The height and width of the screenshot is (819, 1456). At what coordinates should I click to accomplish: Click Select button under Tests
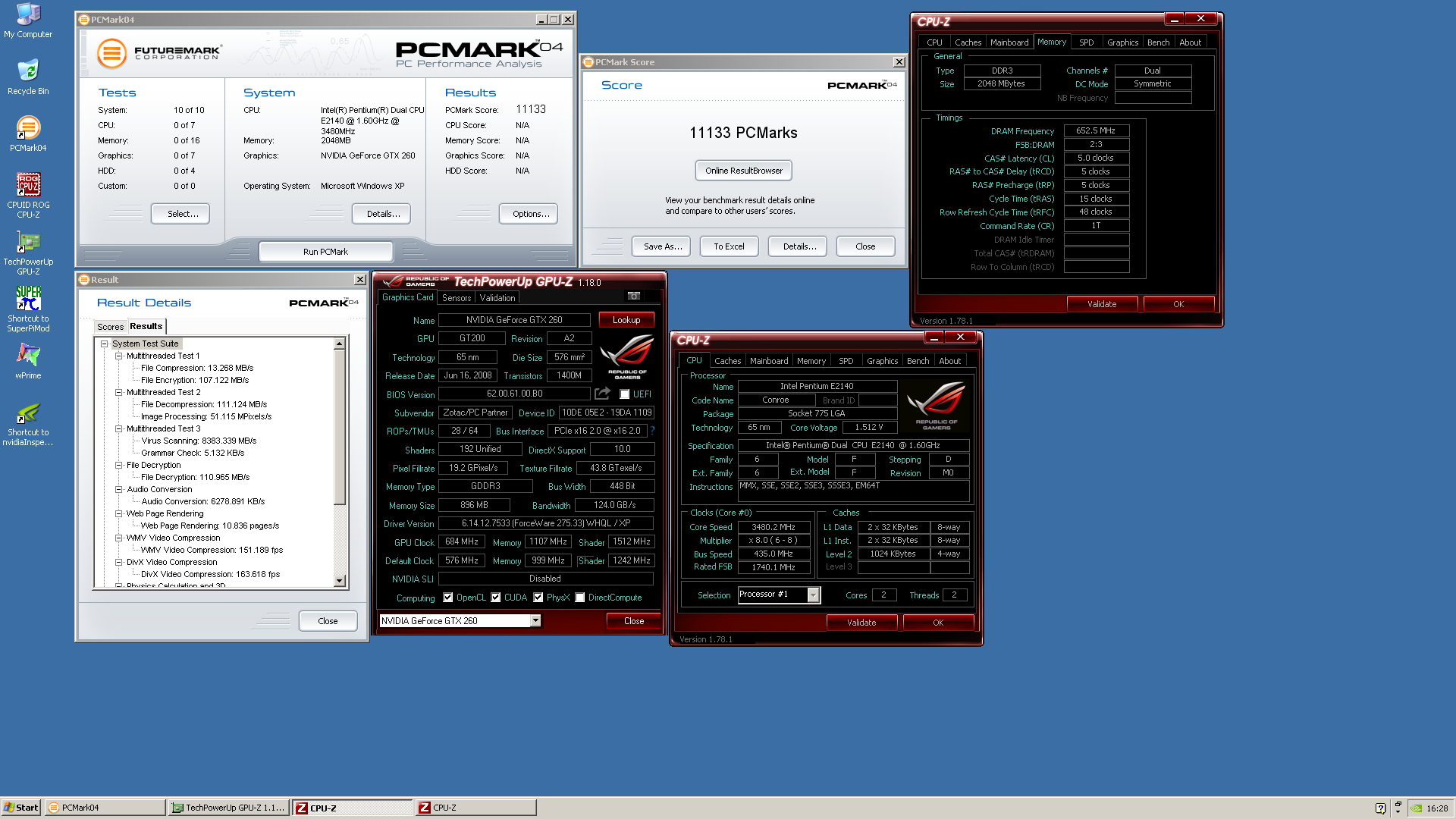click(x=180, y=214)
